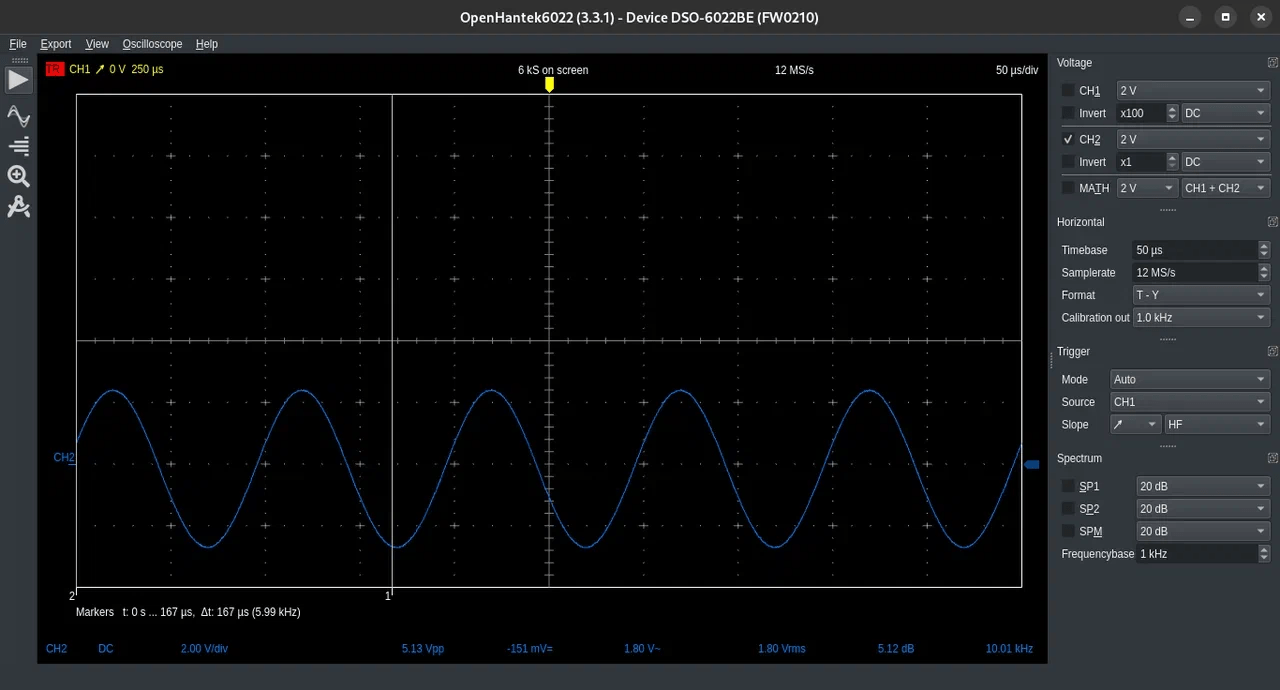Open the CH2 DC coupling dropdown
1280x690 pixels.
tap(1225, 162)
